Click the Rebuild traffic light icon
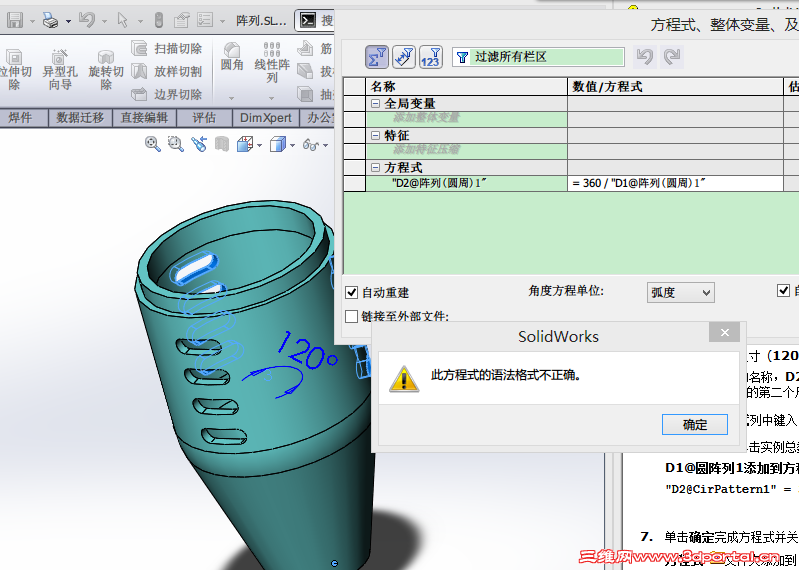This screenshot has height=570, width=799. [x=158, y=20]
